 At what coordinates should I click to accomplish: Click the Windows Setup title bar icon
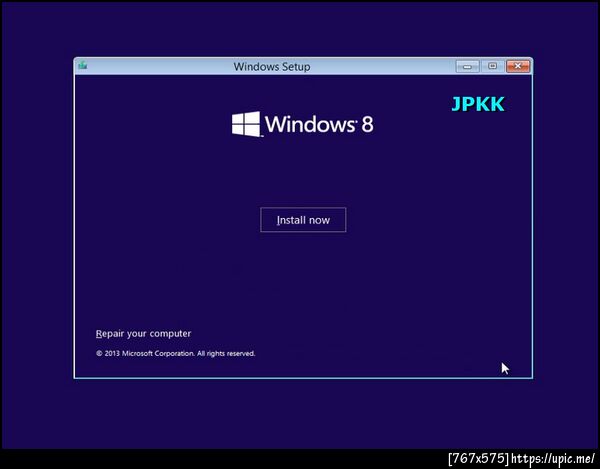(x=83, y=66)
